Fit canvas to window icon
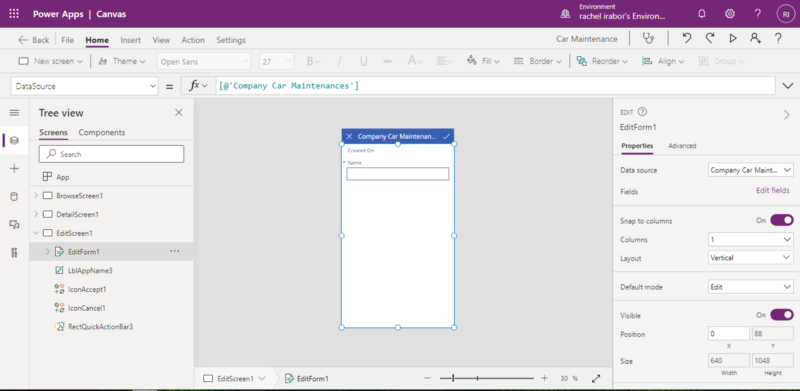Screen dimensions: 800x391 (x=596, y=378)
